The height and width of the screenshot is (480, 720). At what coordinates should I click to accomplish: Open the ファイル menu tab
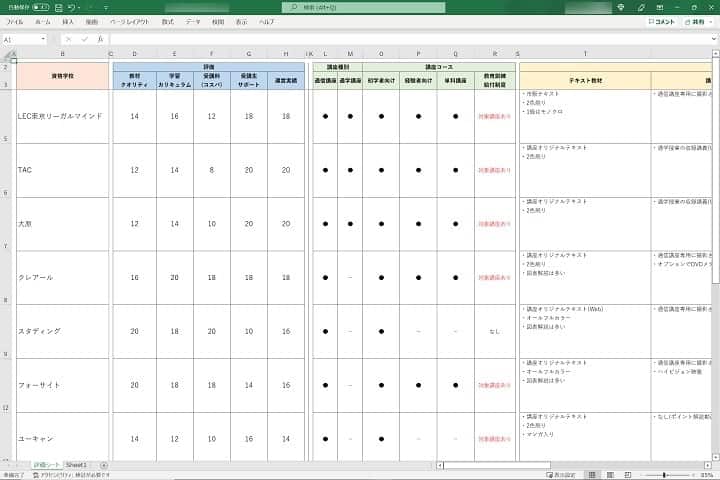(x=15, y=22)
